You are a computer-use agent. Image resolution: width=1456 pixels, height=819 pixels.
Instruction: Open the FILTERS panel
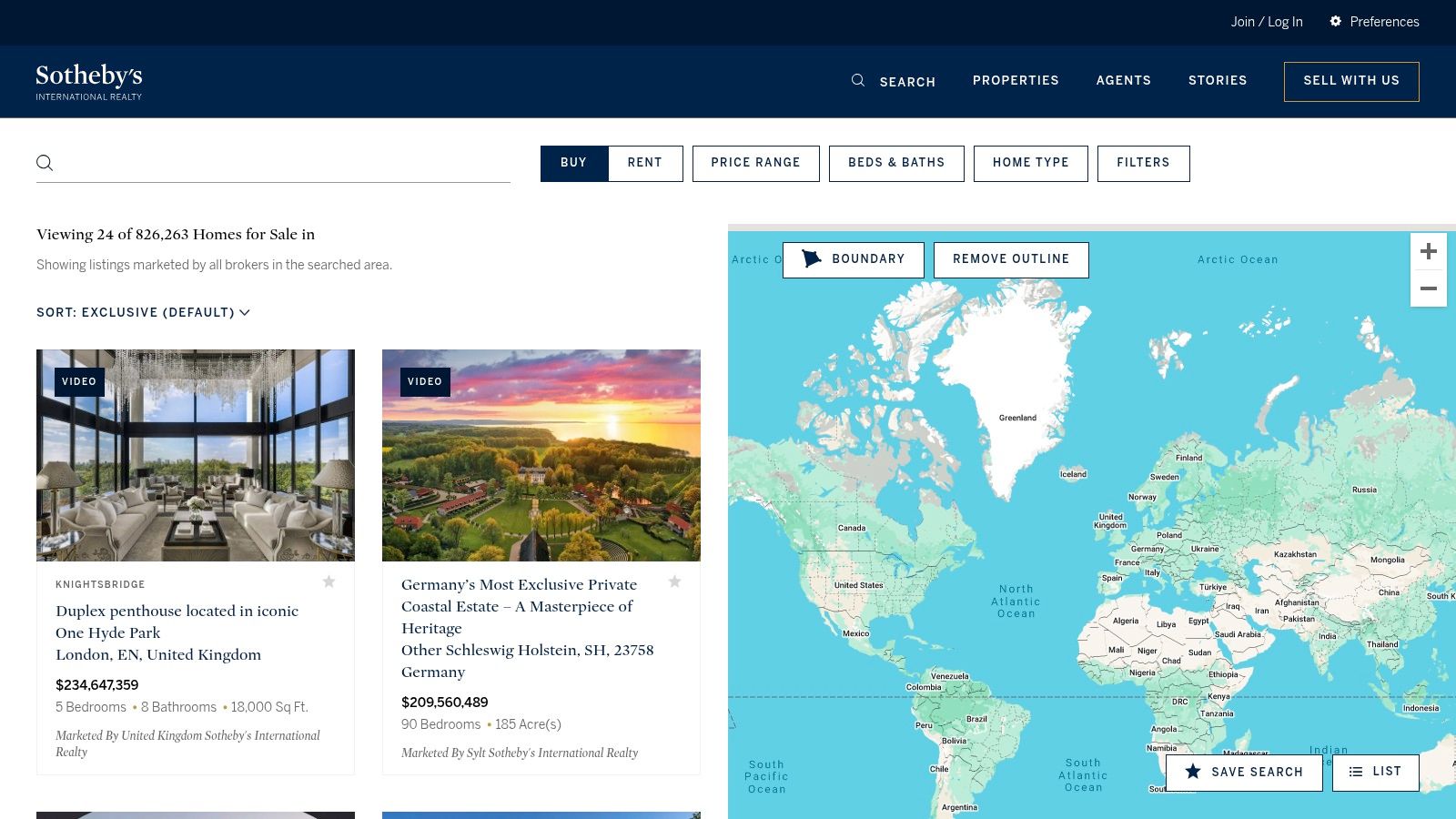[x=1144, y=164]
